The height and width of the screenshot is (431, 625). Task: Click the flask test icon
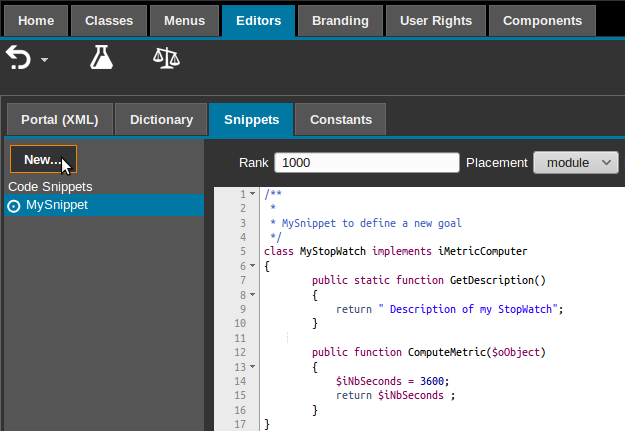point(101,58)
